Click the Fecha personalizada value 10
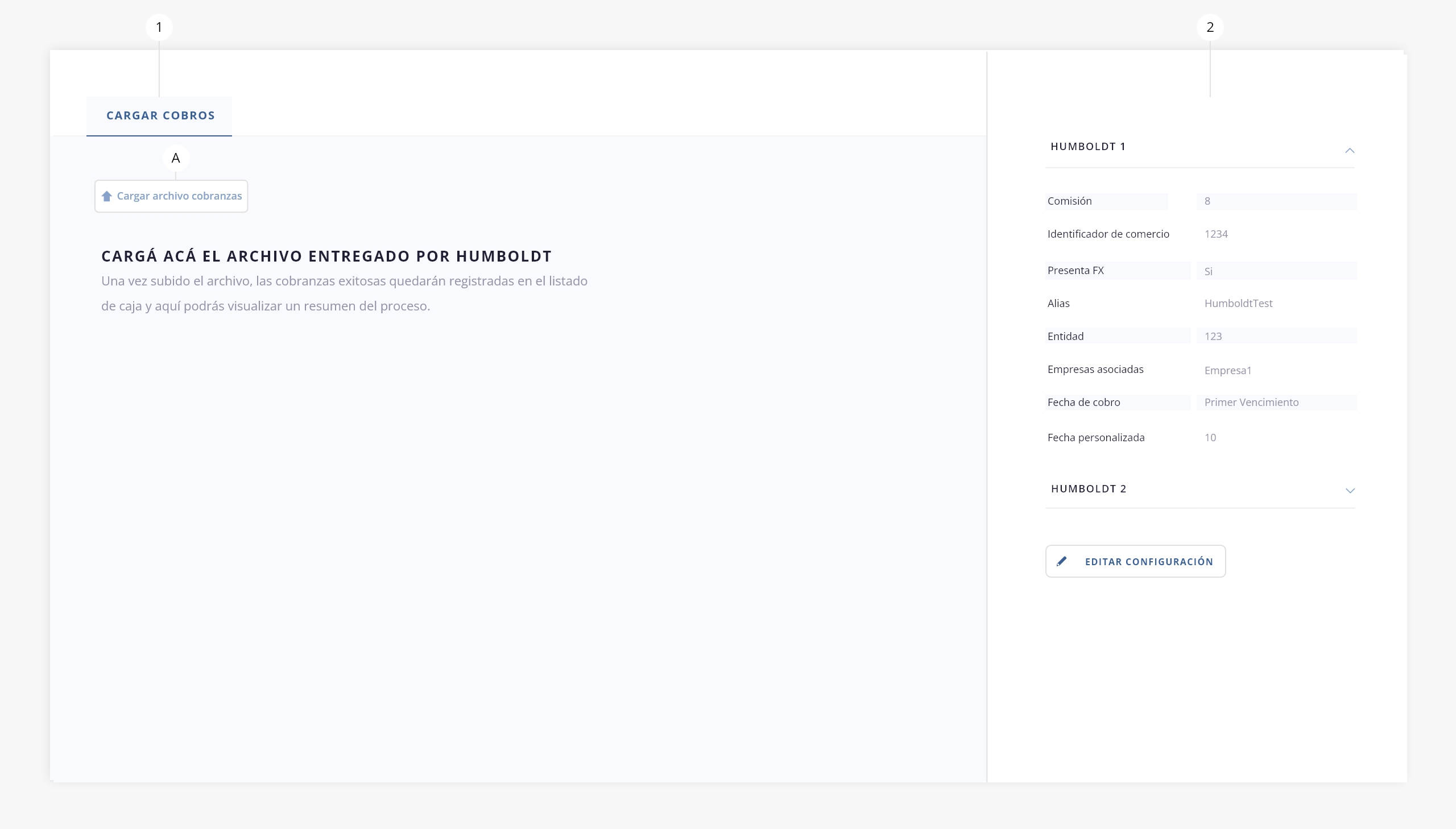 1210,438
